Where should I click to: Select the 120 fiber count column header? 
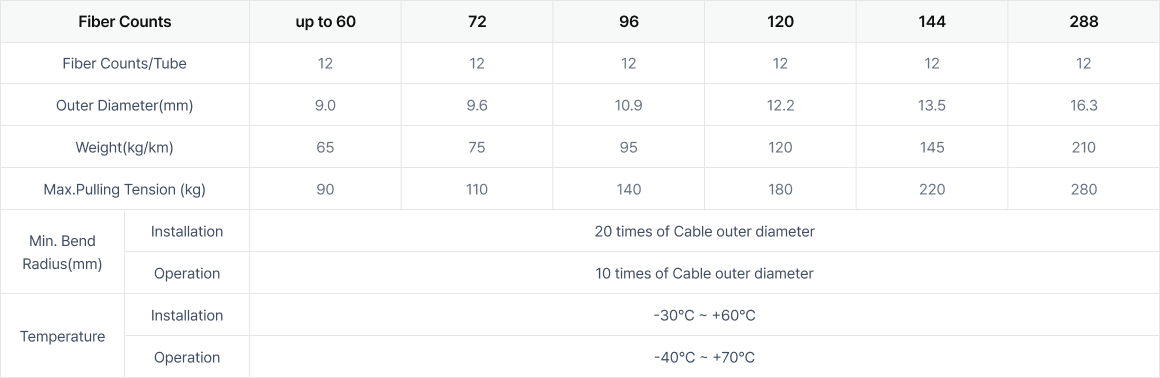tap(780, 21)
